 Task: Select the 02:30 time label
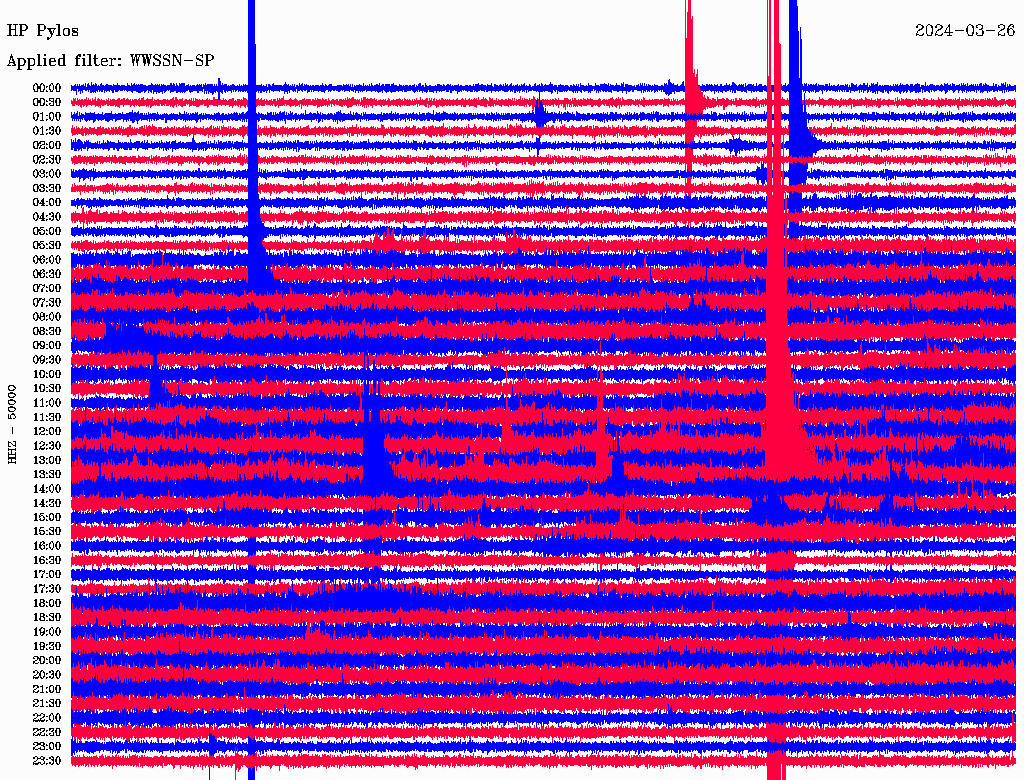click(x=46, y=159)
